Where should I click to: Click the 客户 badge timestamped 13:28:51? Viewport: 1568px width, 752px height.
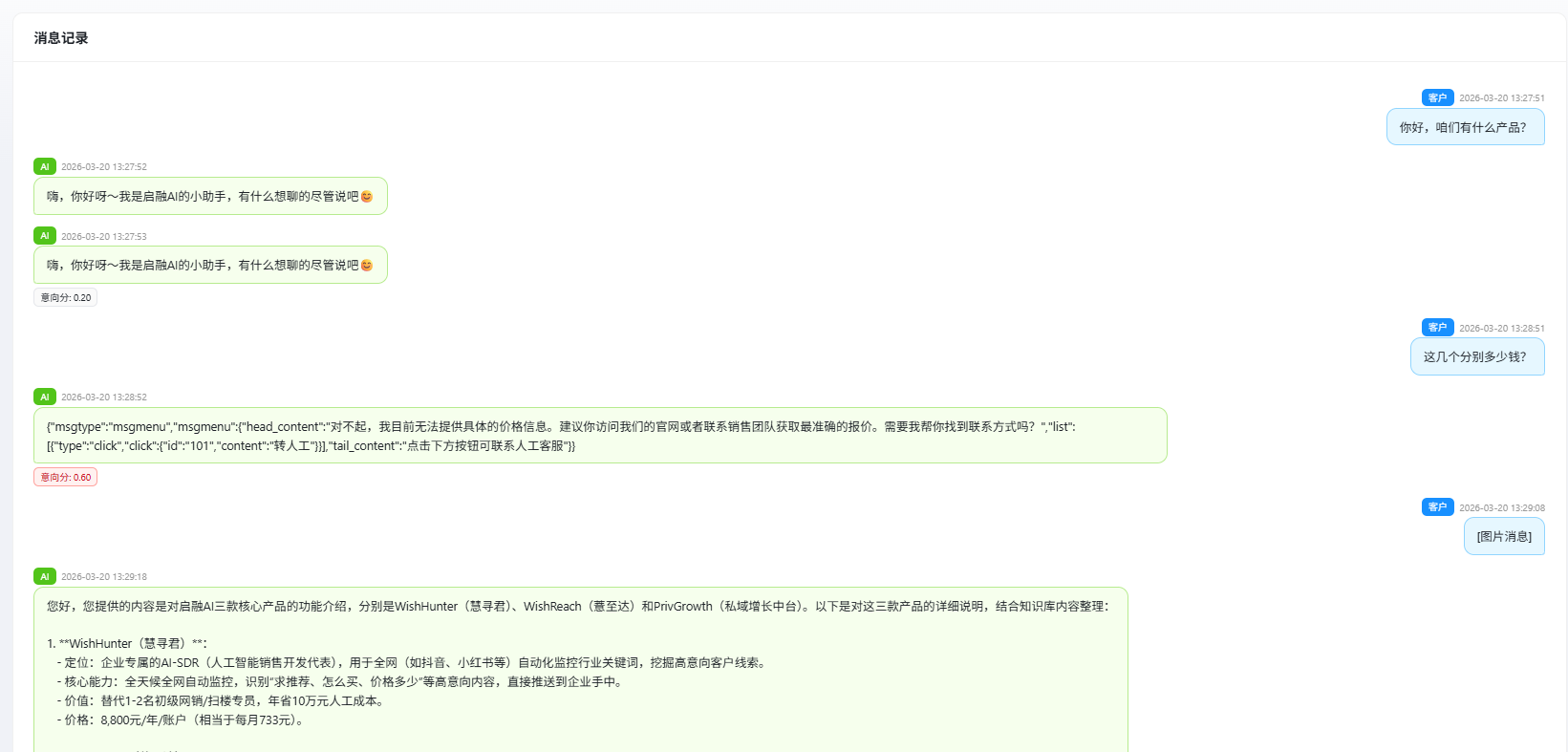(1437, 328)
